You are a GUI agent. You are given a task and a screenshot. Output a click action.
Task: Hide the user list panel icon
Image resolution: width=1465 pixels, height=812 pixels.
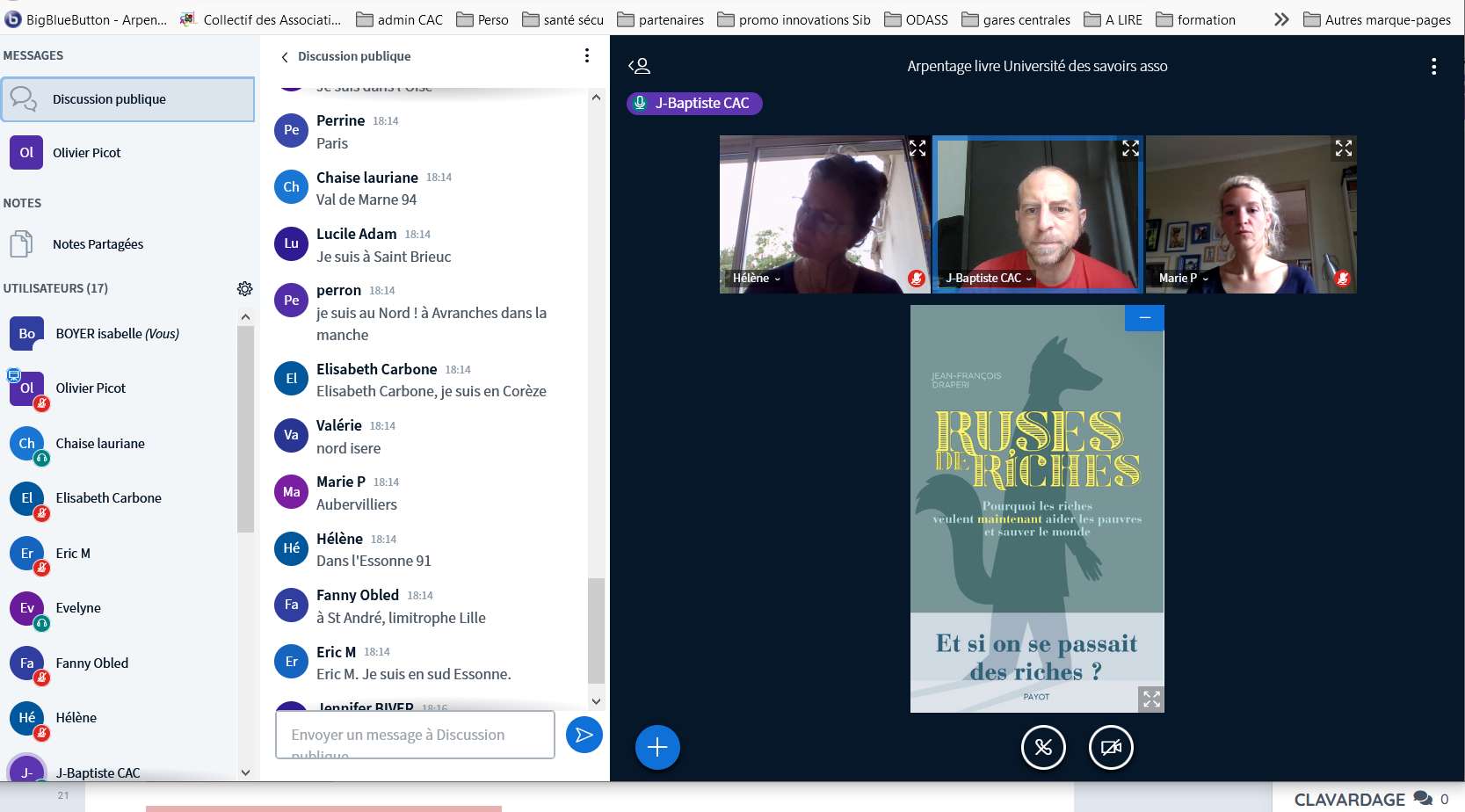point(639,66)
